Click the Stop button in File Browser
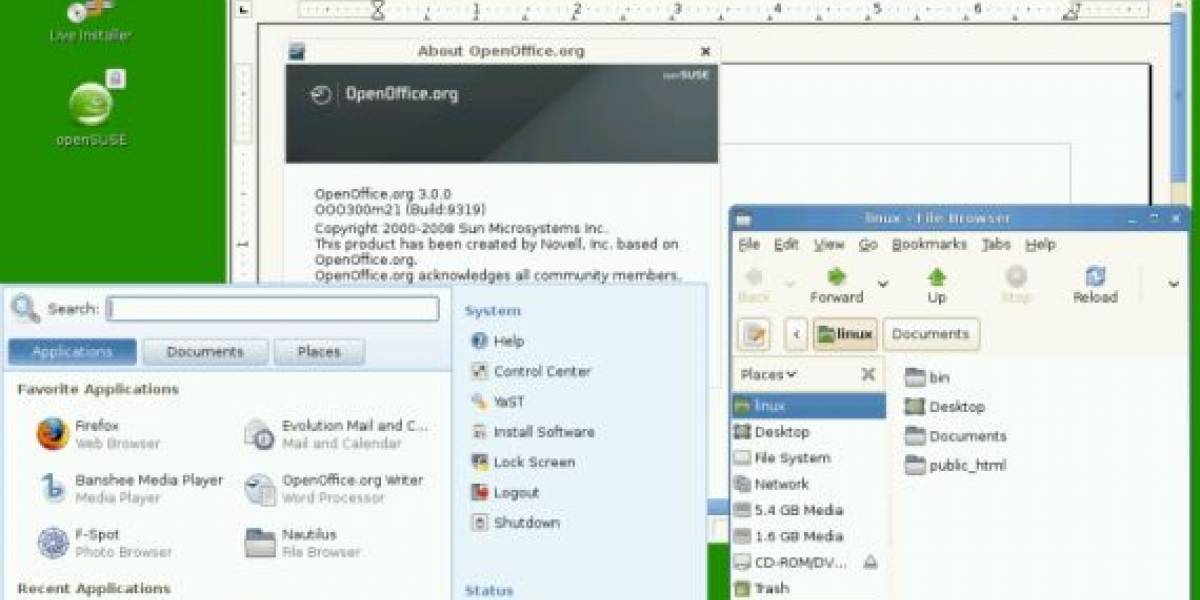Screen dimensions: 1200x600 pos(1015,285)
